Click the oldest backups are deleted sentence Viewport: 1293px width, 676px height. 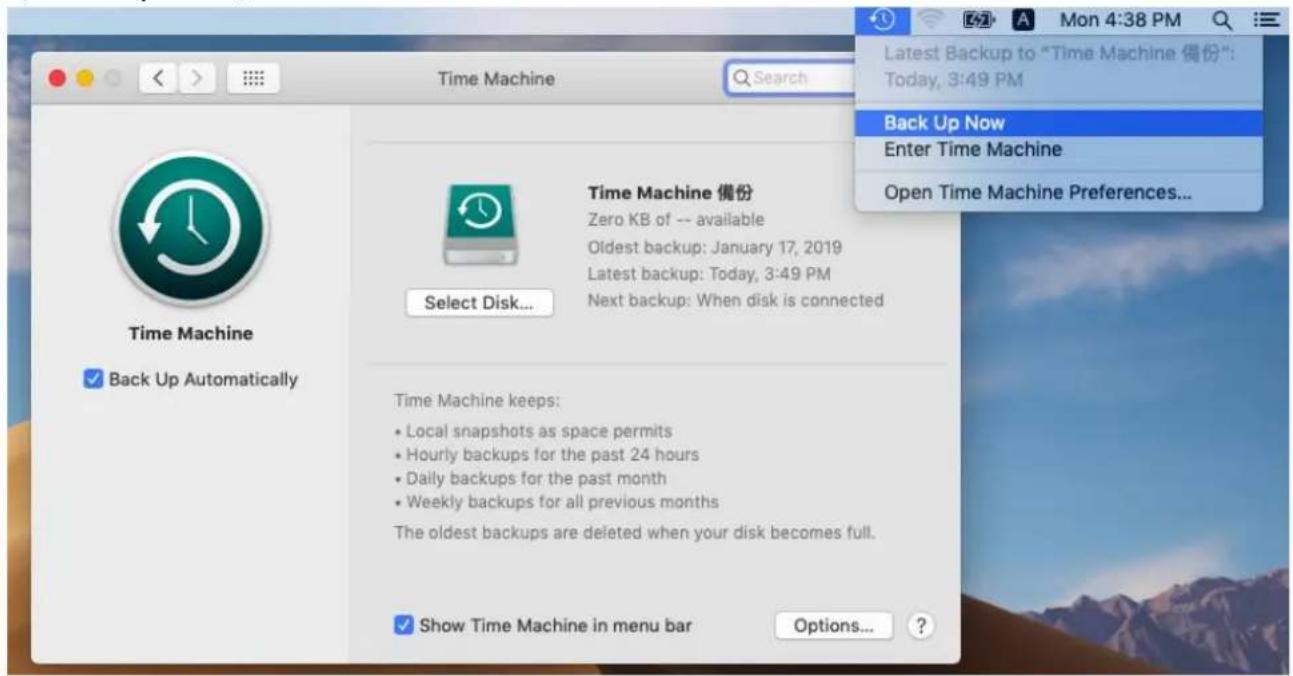[x=635, y=533]
